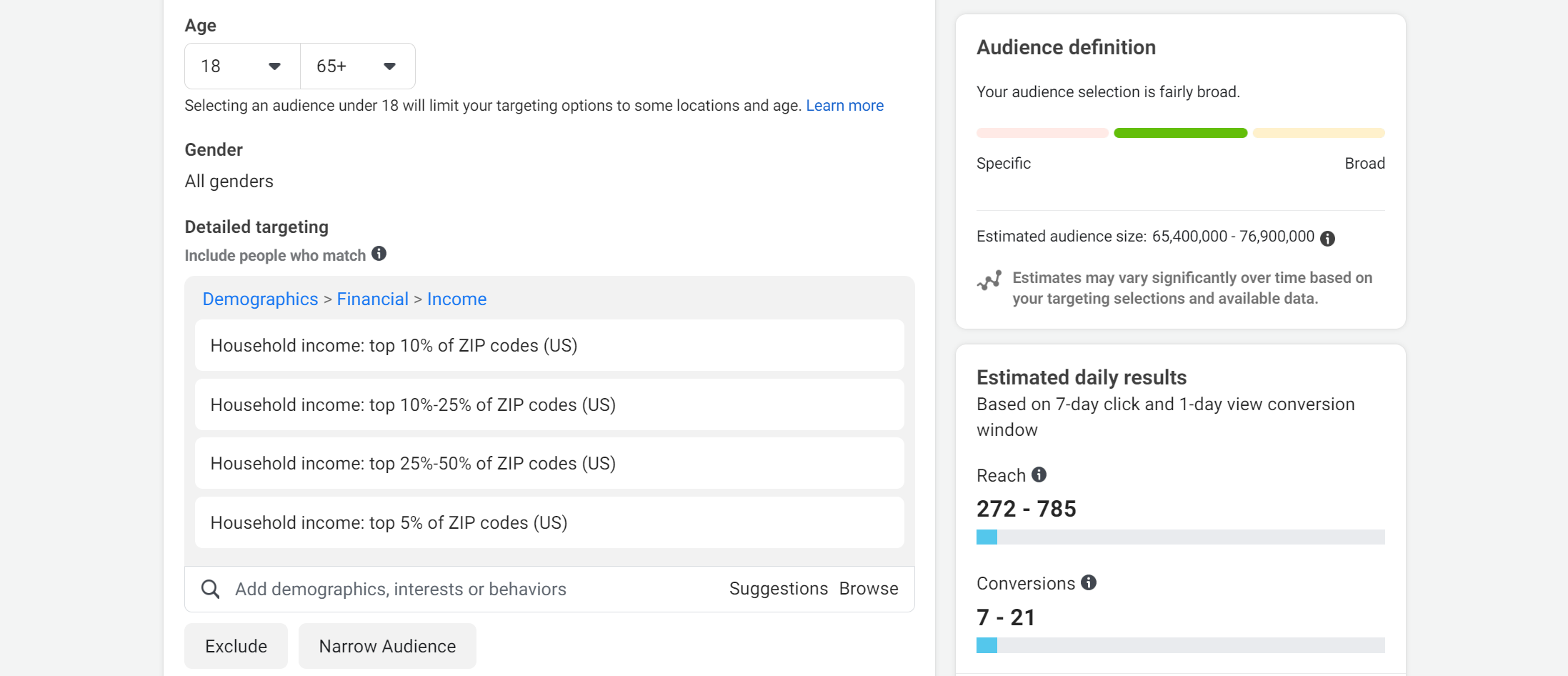1568x676 pixels.
Task: Click the green audience breadth meter segment
Action: pos(1180,133)
